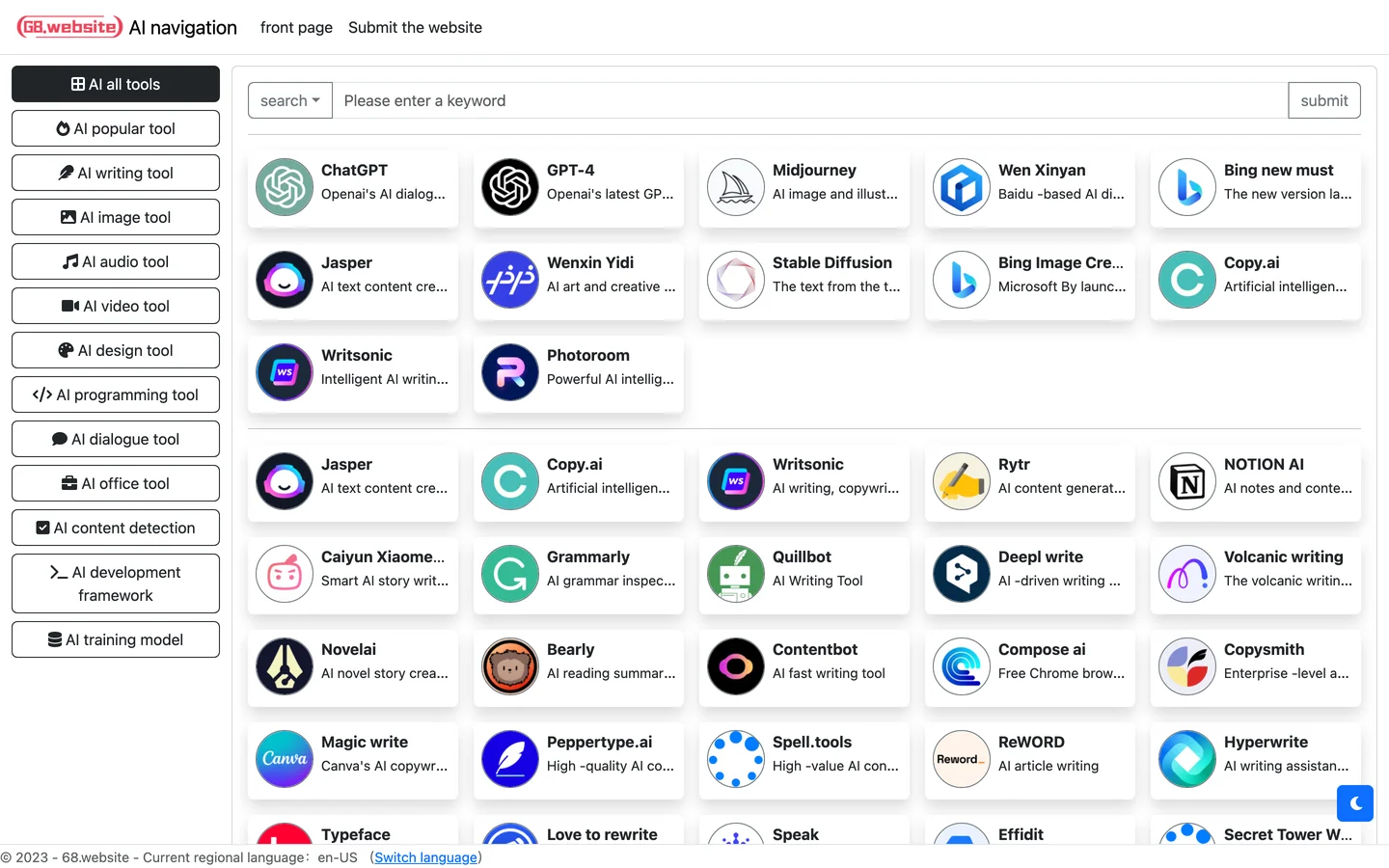The height and width of the screenshot is (868, 1389).
Task: Open the Submit the website link
Action: click(x=415, y=27)
